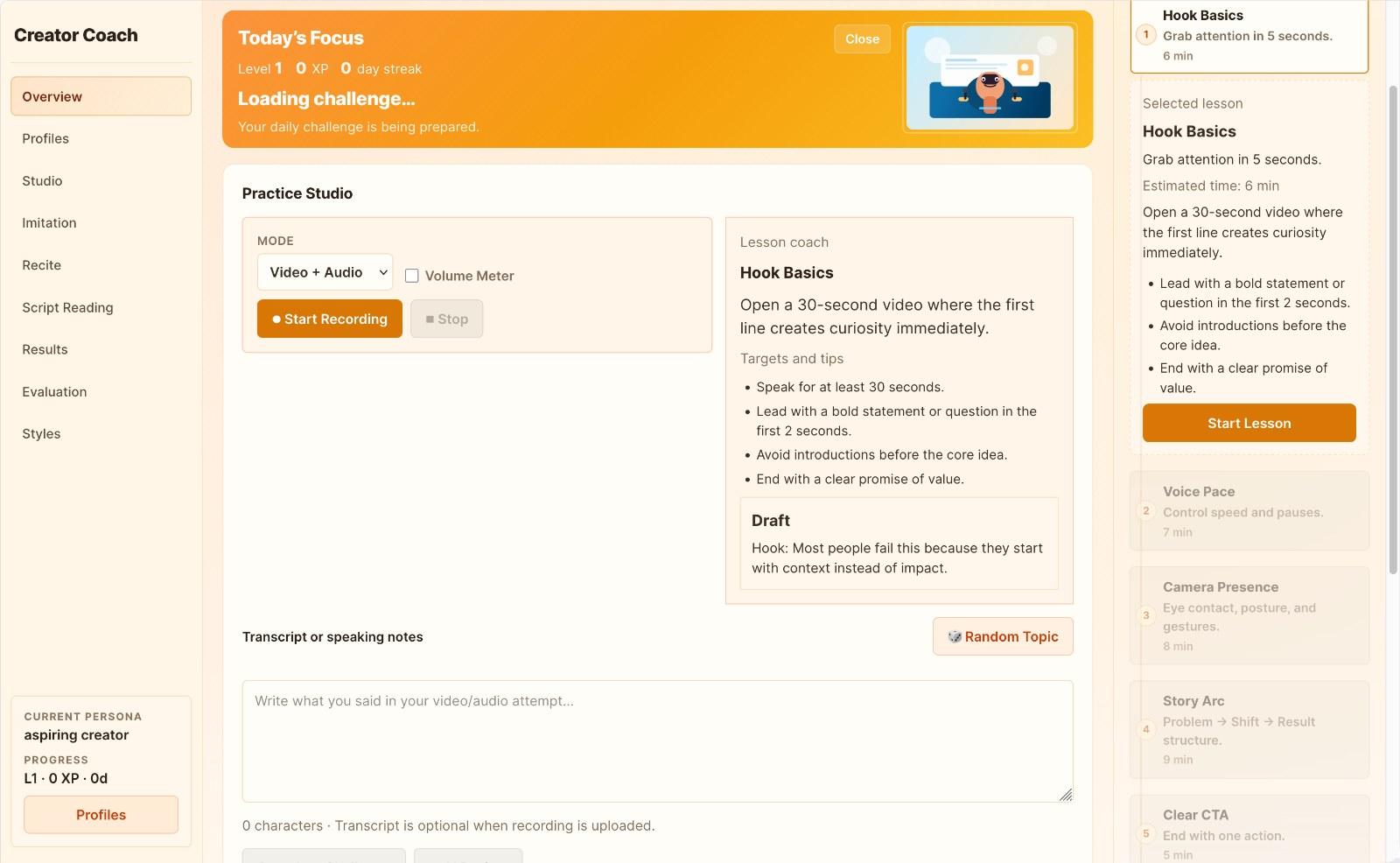Open Profiles from the persona card

tap(101, 815)
